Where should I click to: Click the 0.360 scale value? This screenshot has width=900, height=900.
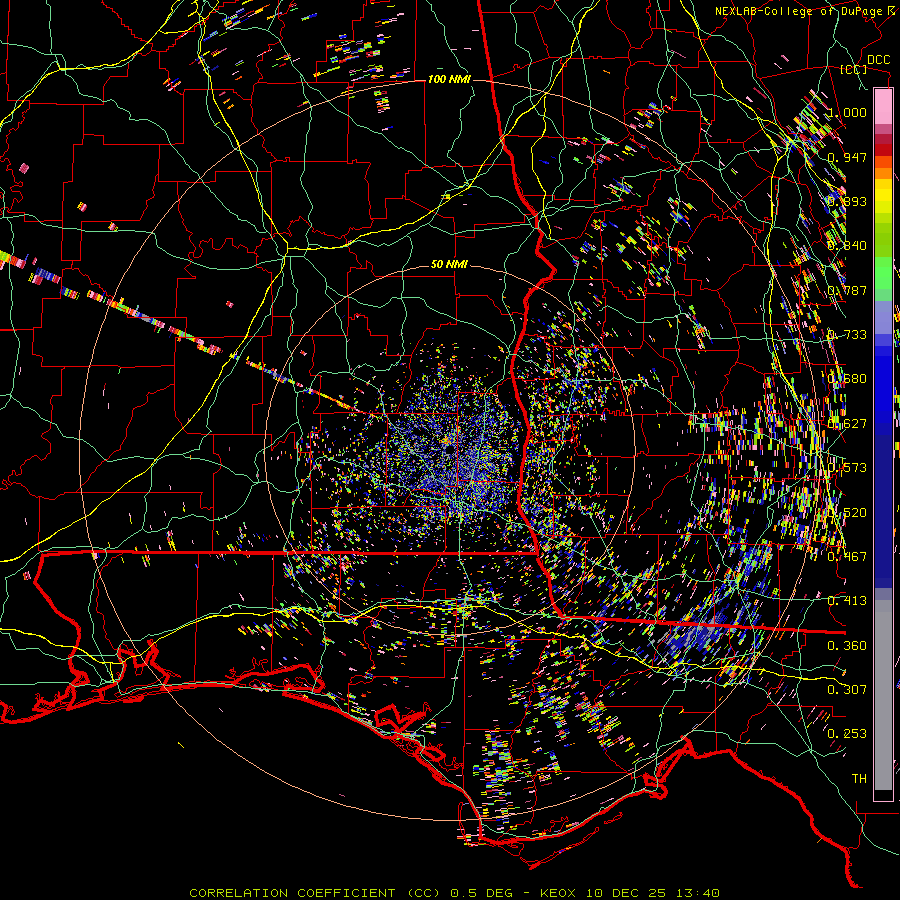click(x=847, y=646)
